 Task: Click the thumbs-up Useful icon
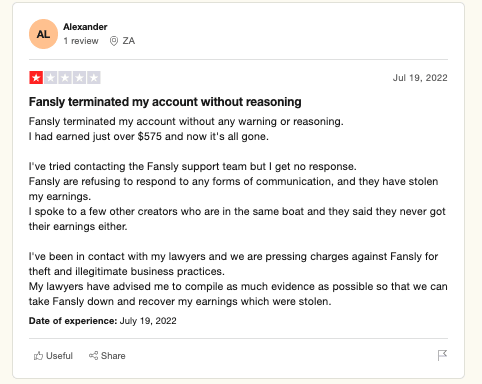click(x=38, y=356)
